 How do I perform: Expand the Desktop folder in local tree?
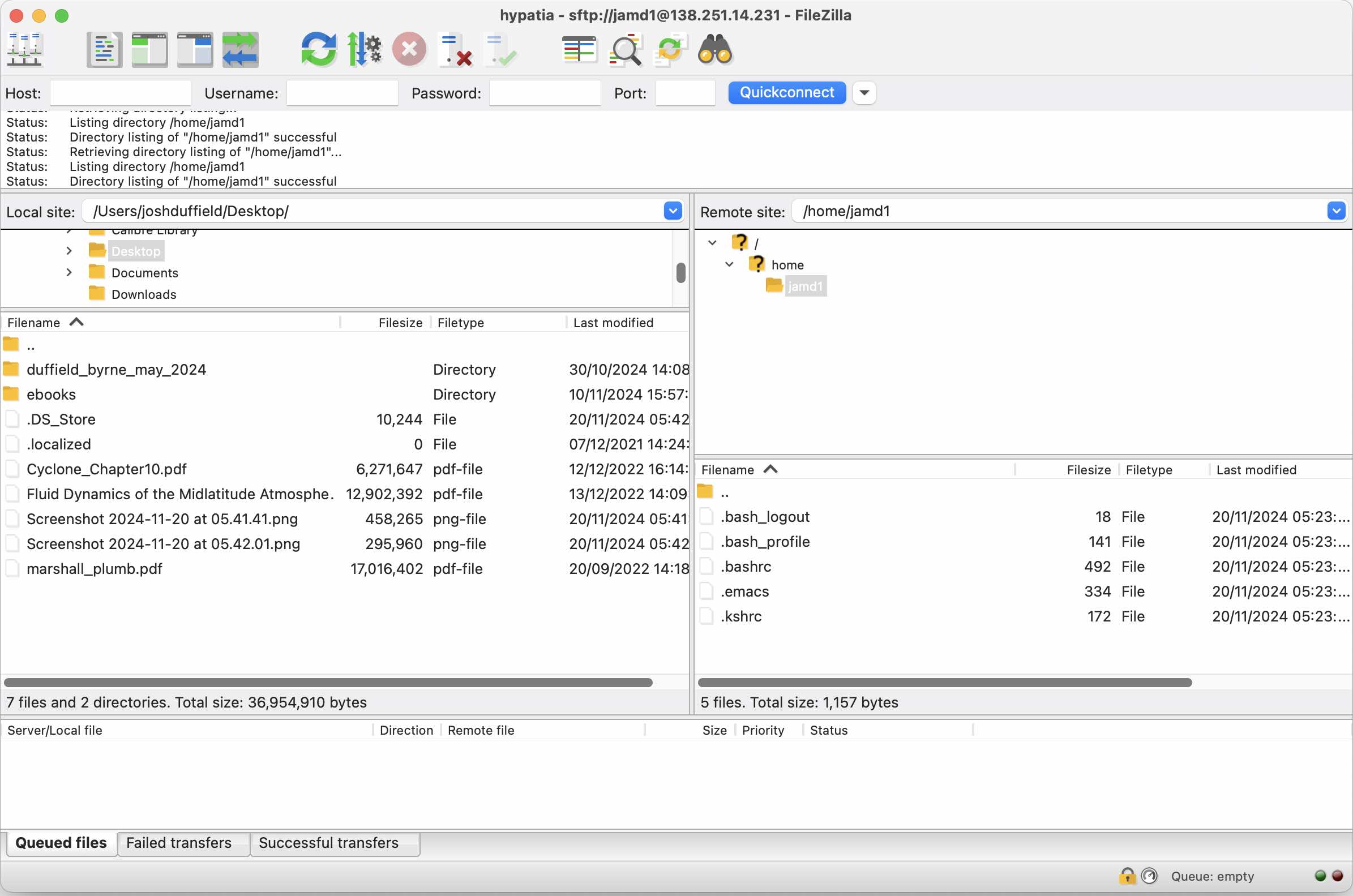coord(69,251)
